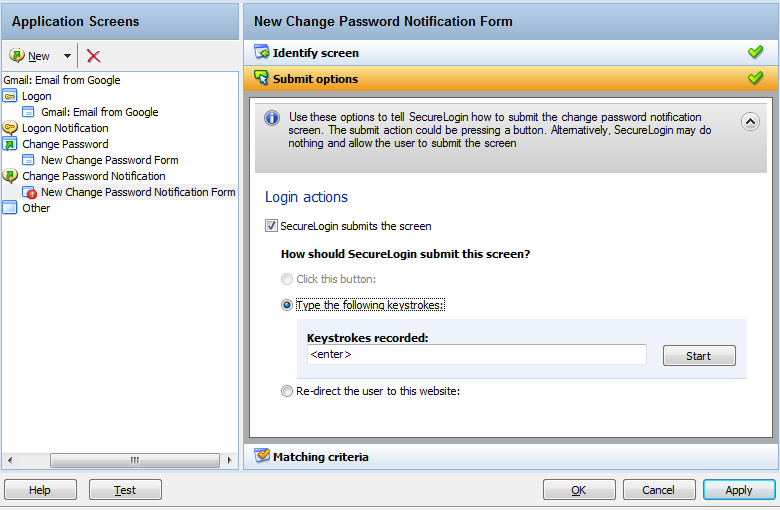Screen dimensions: 780x510
Task: Select Re-direct the user to this website
Action: tap(288, 391)
